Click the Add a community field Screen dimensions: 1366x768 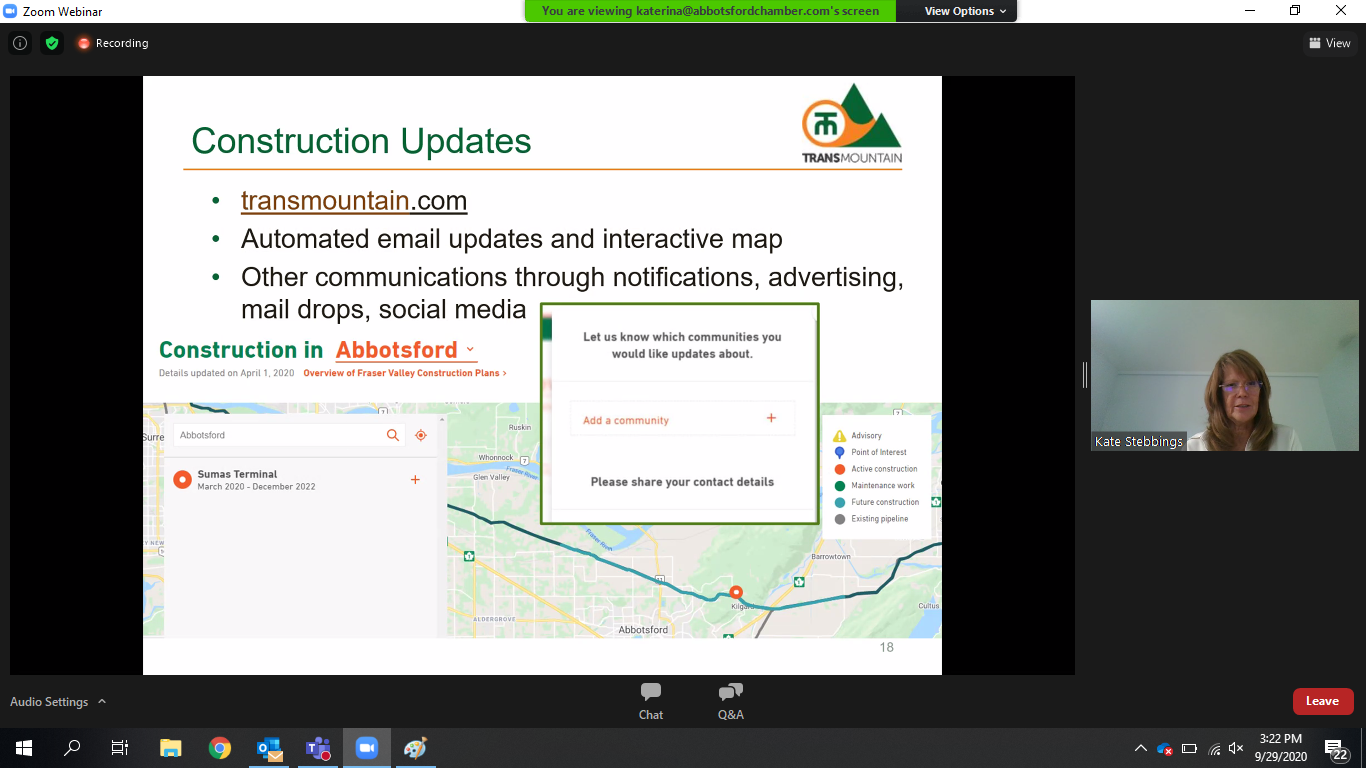coord(682,419)
